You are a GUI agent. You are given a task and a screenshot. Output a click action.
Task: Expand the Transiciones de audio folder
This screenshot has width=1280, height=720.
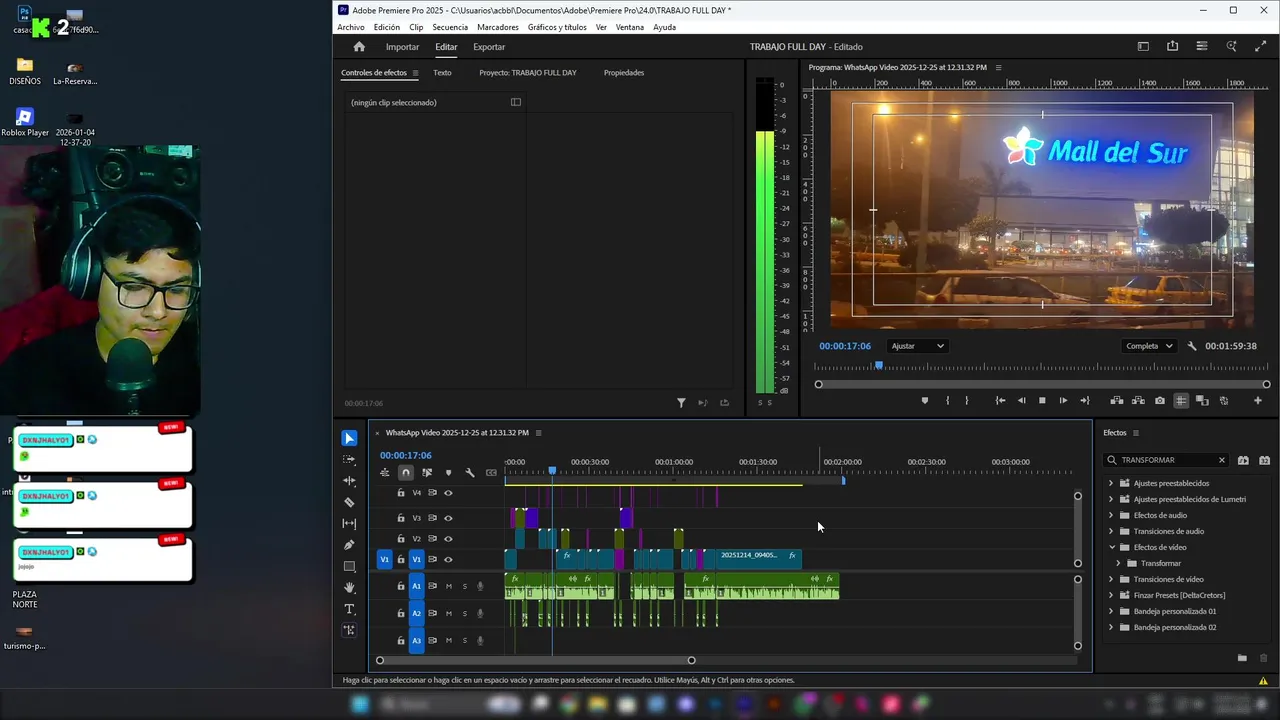pyautogui.click(x=1111, y=531)
